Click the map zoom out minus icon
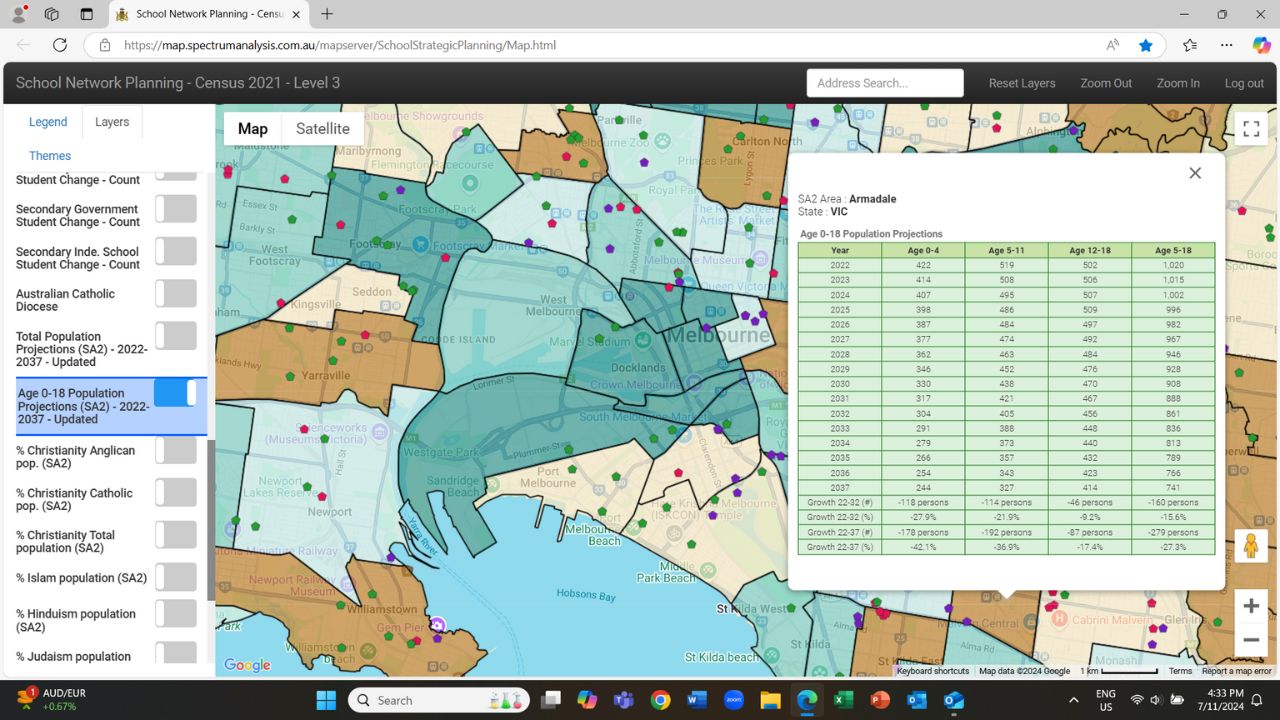 (1251, 639)
